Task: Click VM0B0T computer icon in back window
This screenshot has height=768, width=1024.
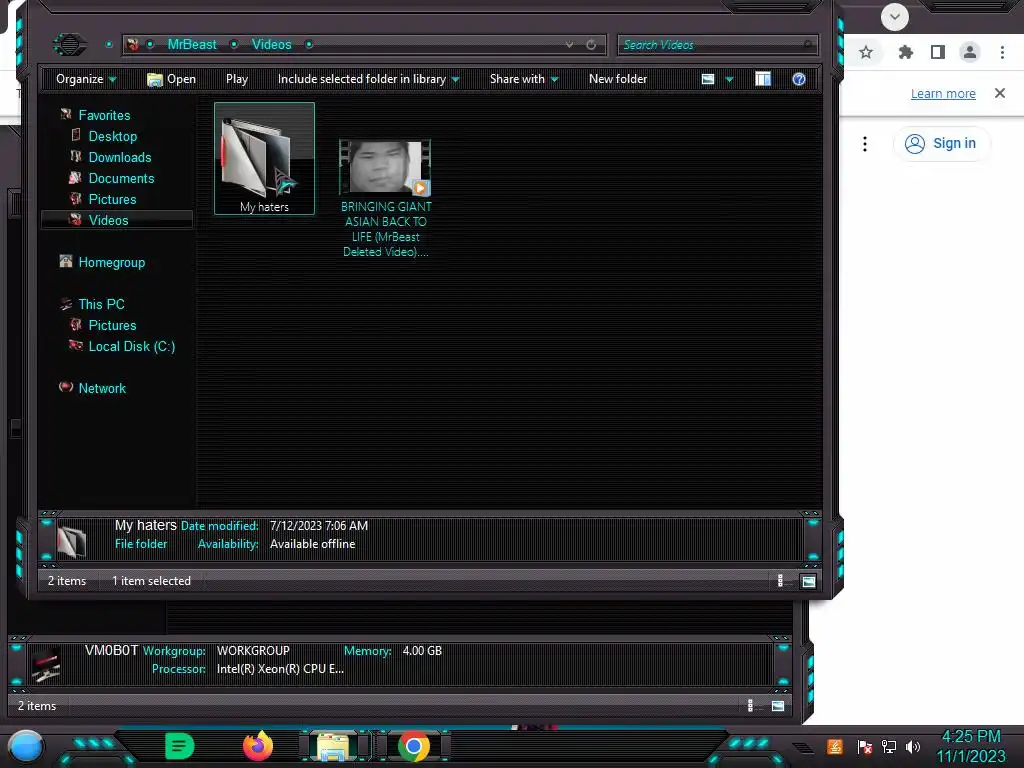Action: tap(46, 664)
